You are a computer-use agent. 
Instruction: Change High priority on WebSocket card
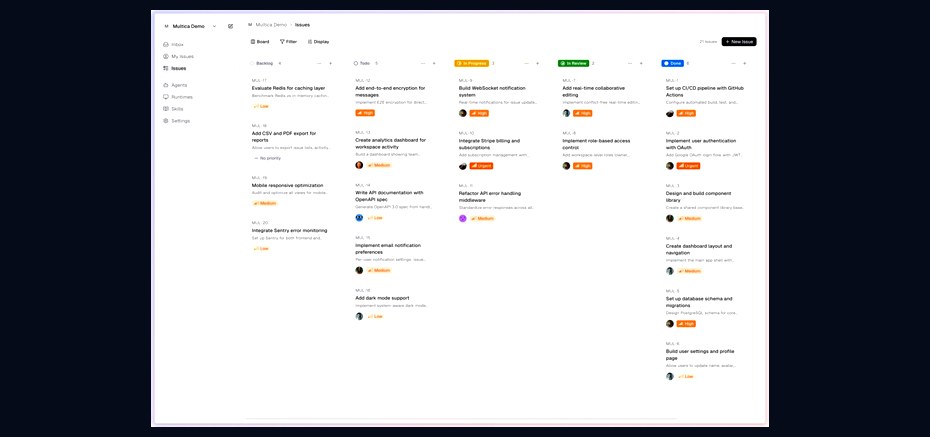click(479, 113)
